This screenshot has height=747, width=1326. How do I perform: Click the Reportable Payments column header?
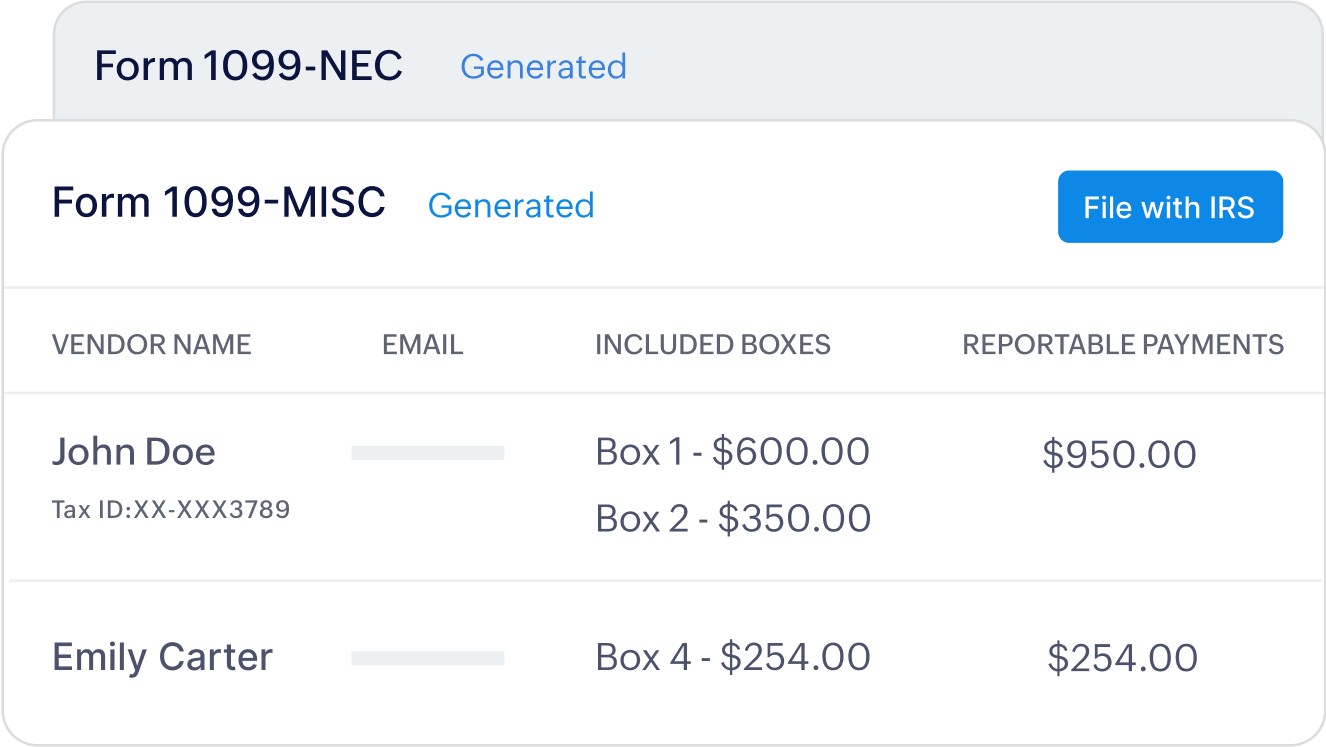click(x=1122, y=345)
